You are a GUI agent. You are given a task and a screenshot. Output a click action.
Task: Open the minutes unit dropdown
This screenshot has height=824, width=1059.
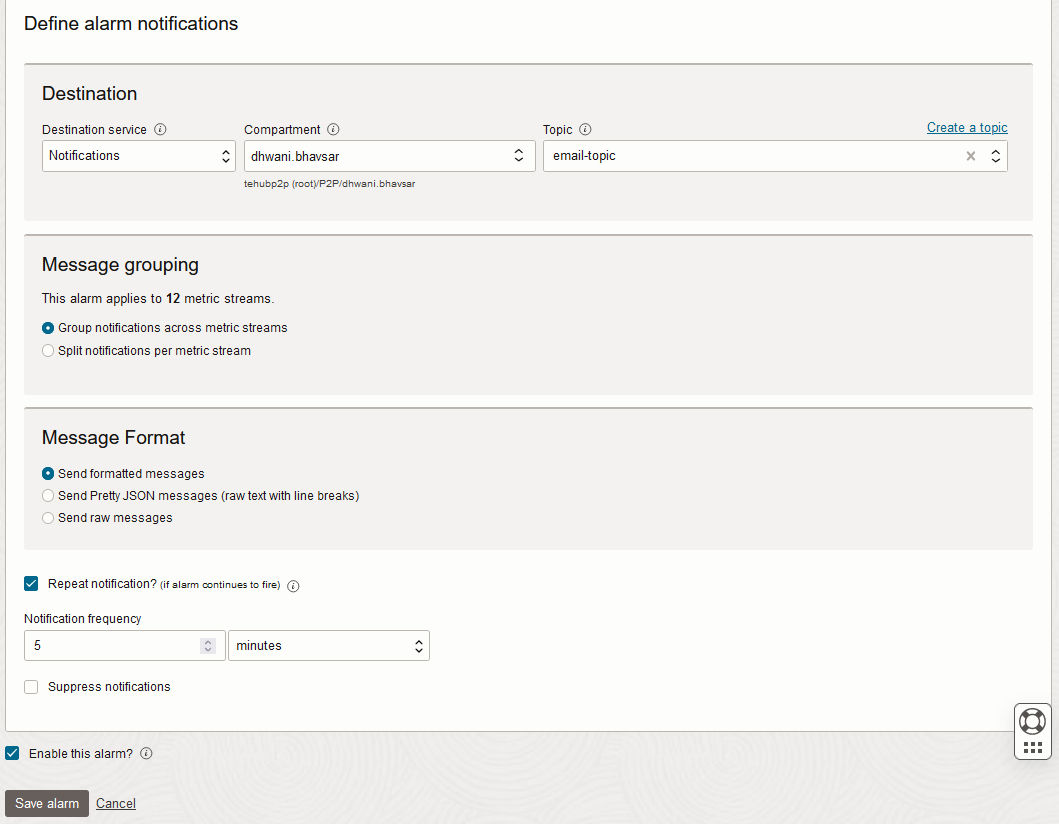(328, 646)
